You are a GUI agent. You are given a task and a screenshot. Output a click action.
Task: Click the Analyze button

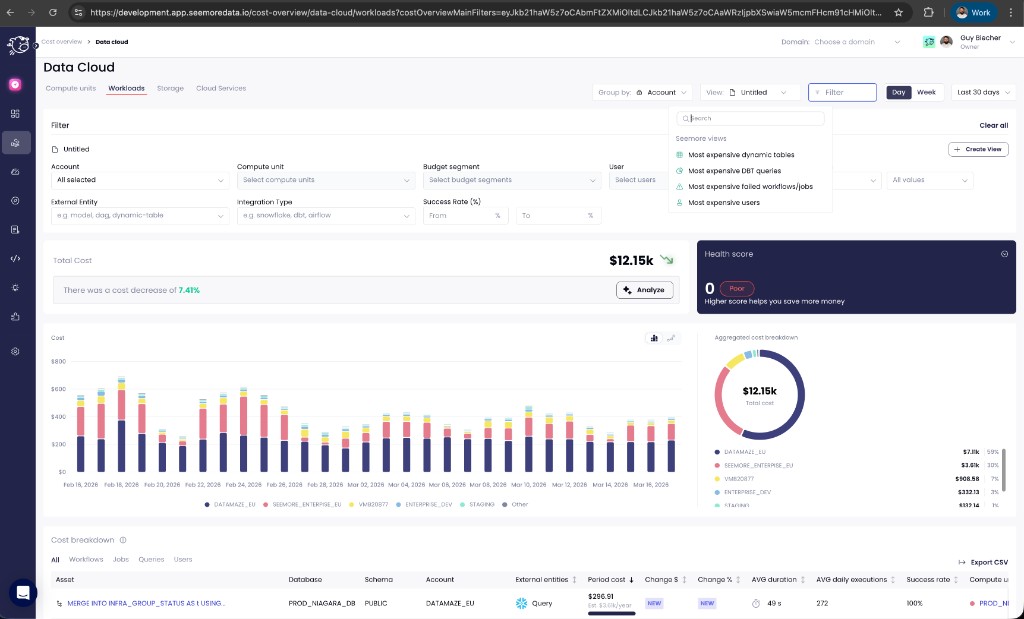(x=644, y=290)
